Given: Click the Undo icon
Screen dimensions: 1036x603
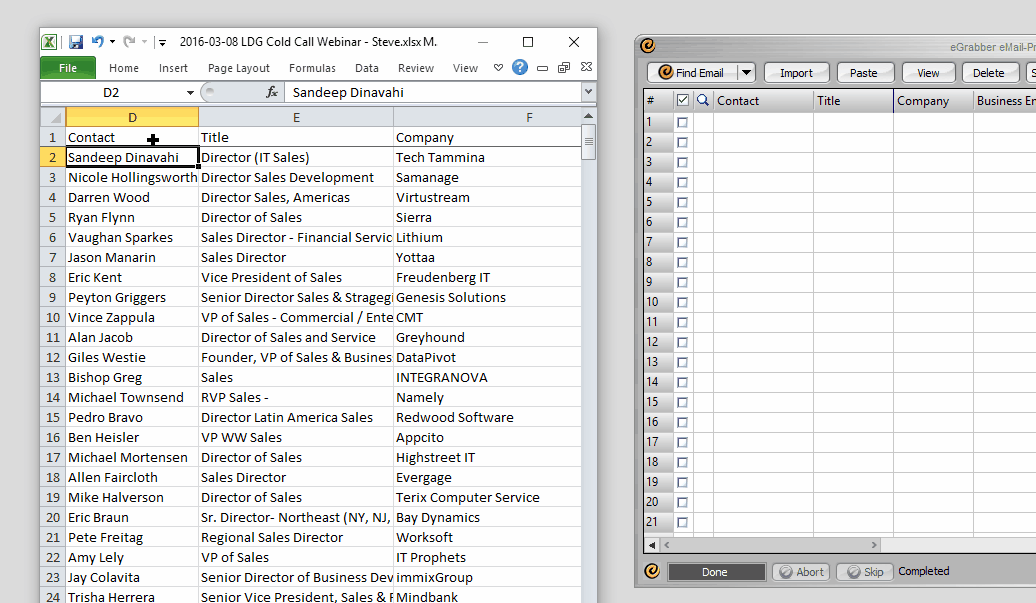Looking at the screenshot, I should click(98, 41).
